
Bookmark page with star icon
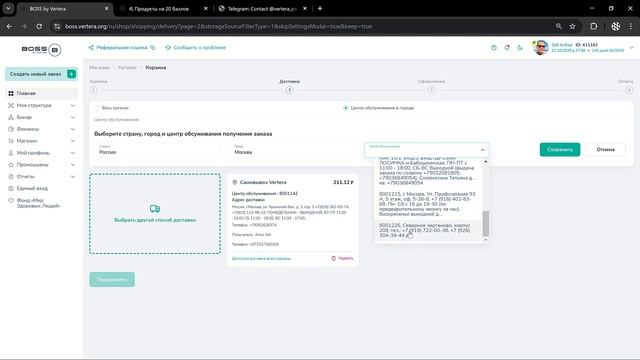click(573, 26)
